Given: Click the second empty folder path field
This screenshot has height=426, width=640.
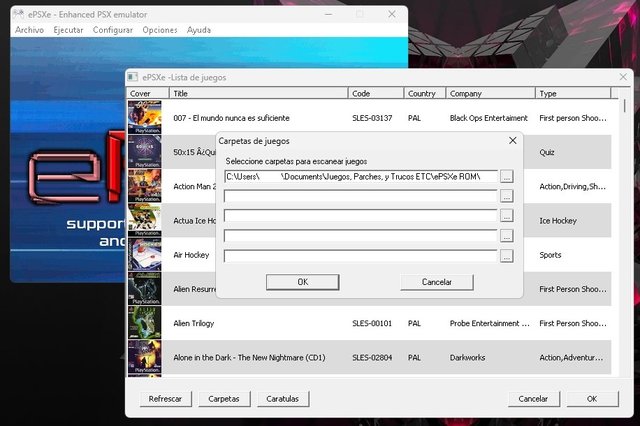Looking at the screenshot, I should pyautogui.click(x=361, y=196).
